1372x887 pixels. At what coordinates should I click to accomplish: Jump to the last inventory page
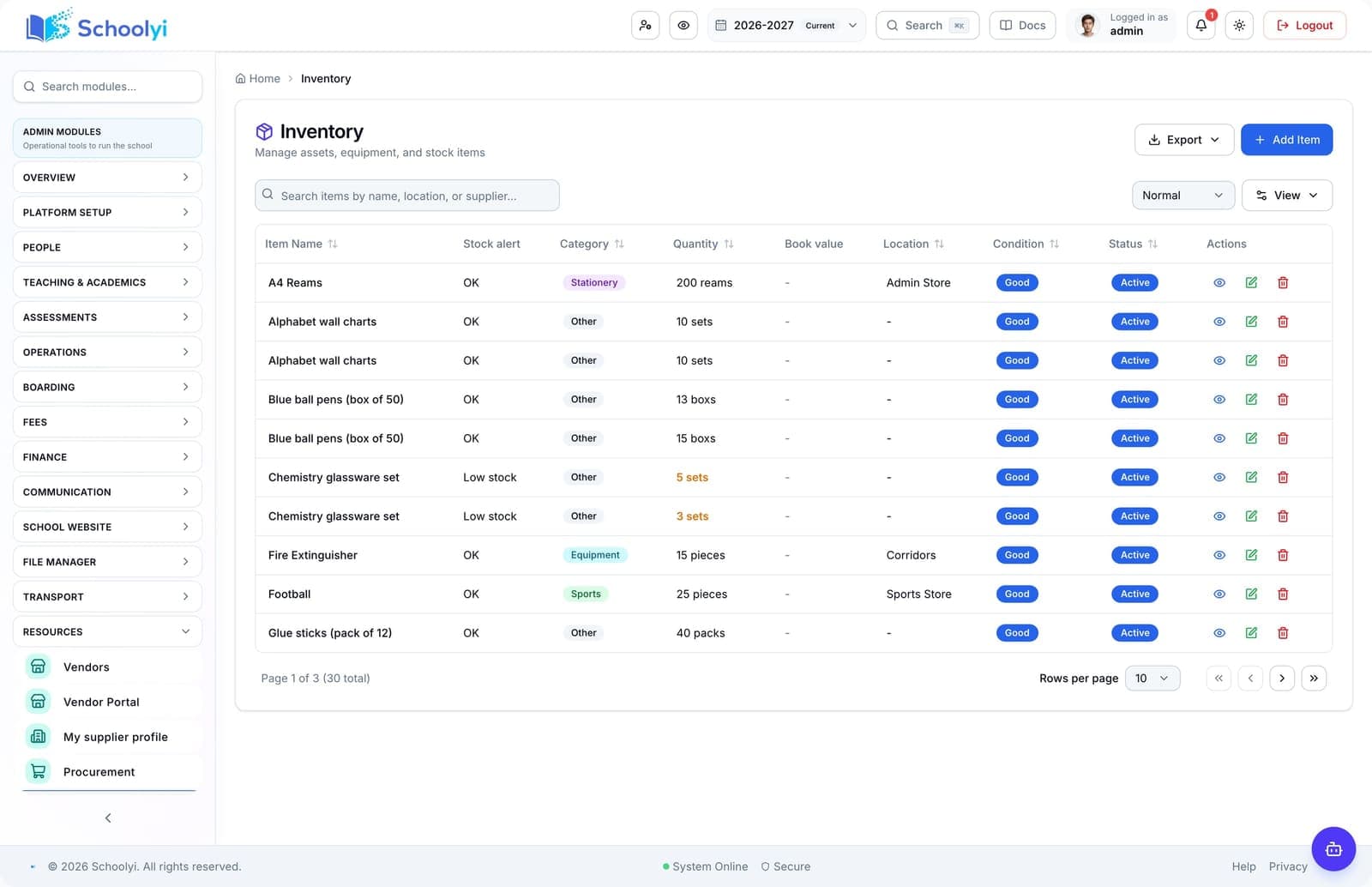coord(1314,679)
